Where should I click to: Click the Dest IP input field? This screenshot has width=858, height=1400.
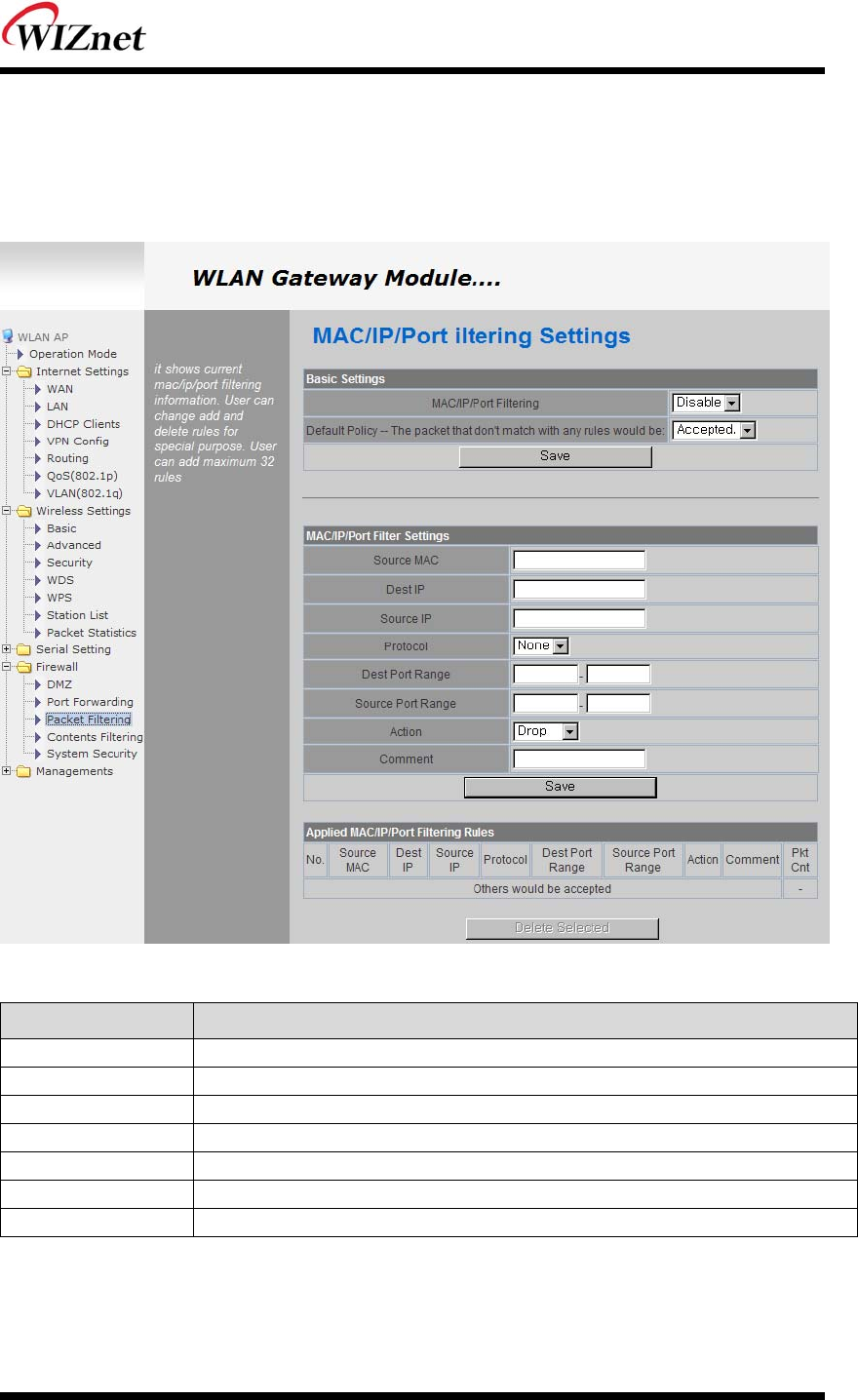[579, 589]
